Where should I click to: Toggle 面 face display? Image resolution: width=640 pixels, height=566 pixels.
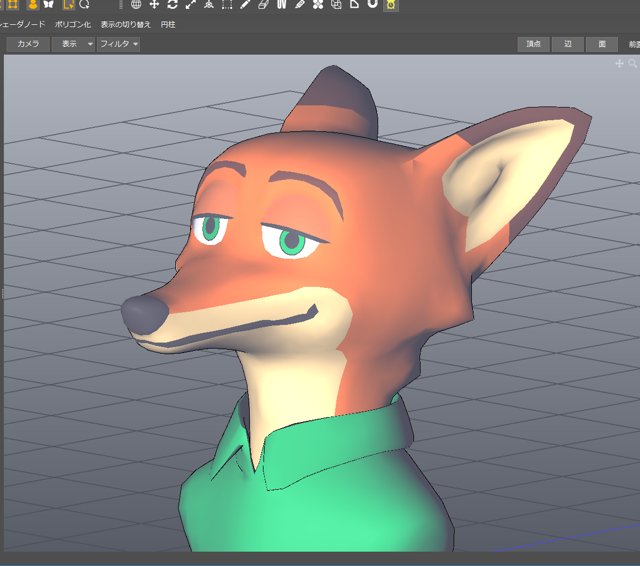(602, 44)
